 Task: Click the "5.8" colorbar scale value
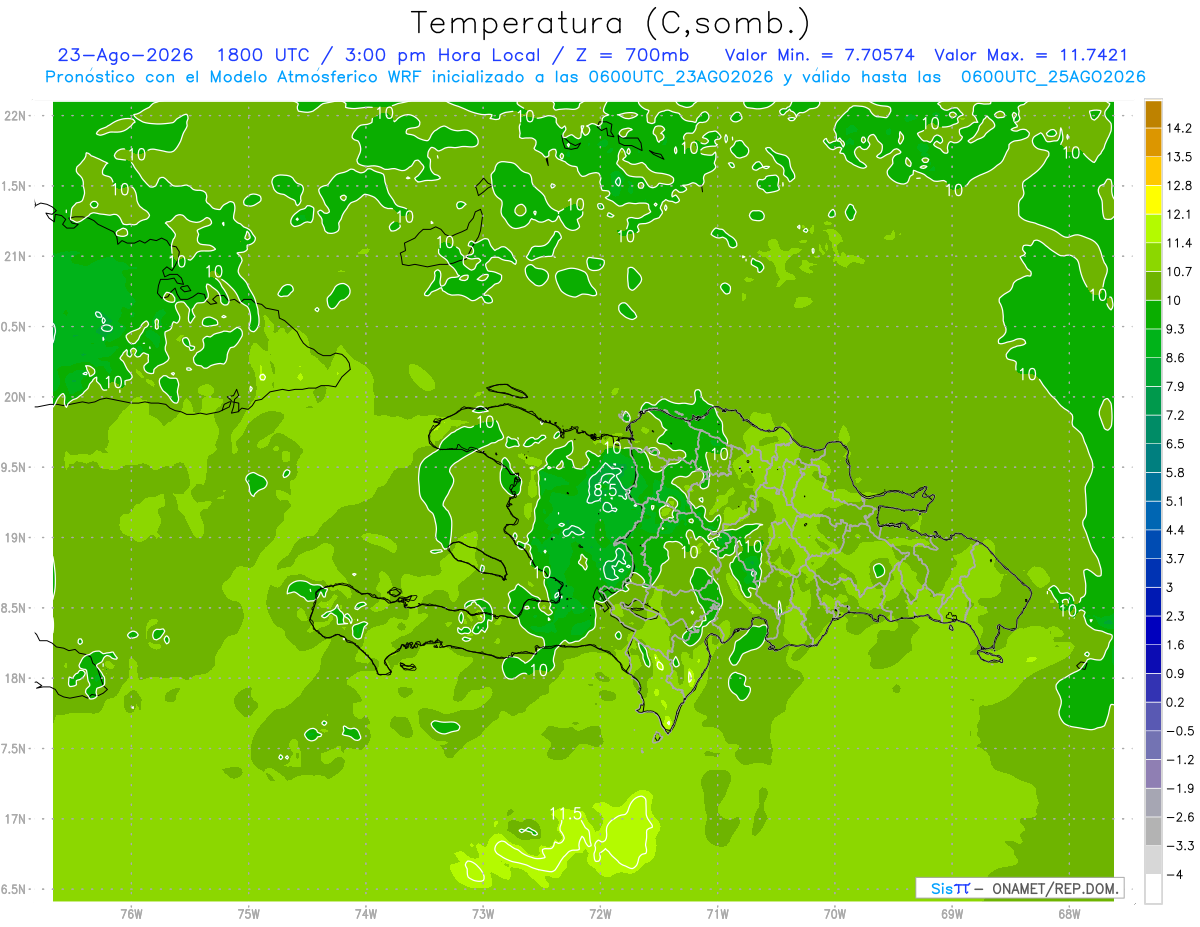click(x=1175, y=473)
